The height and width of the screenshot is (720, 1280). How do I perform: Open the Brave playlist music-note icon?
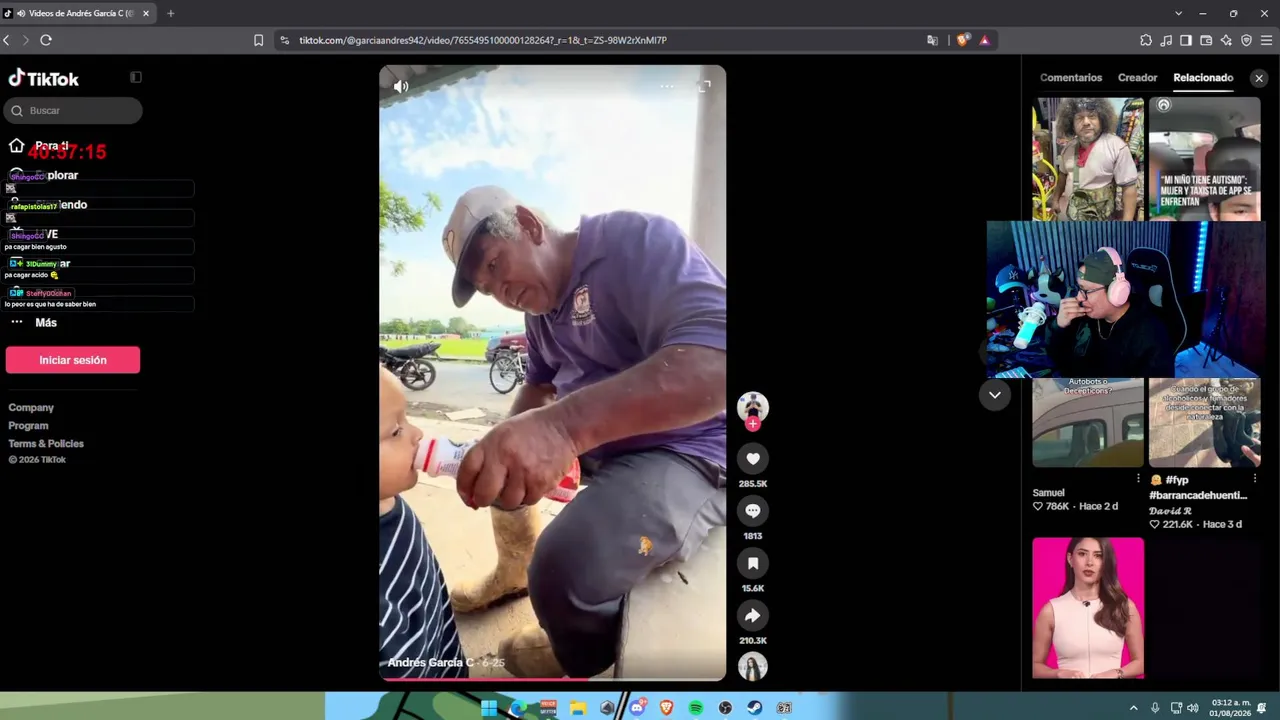(x=1166, y=40)
